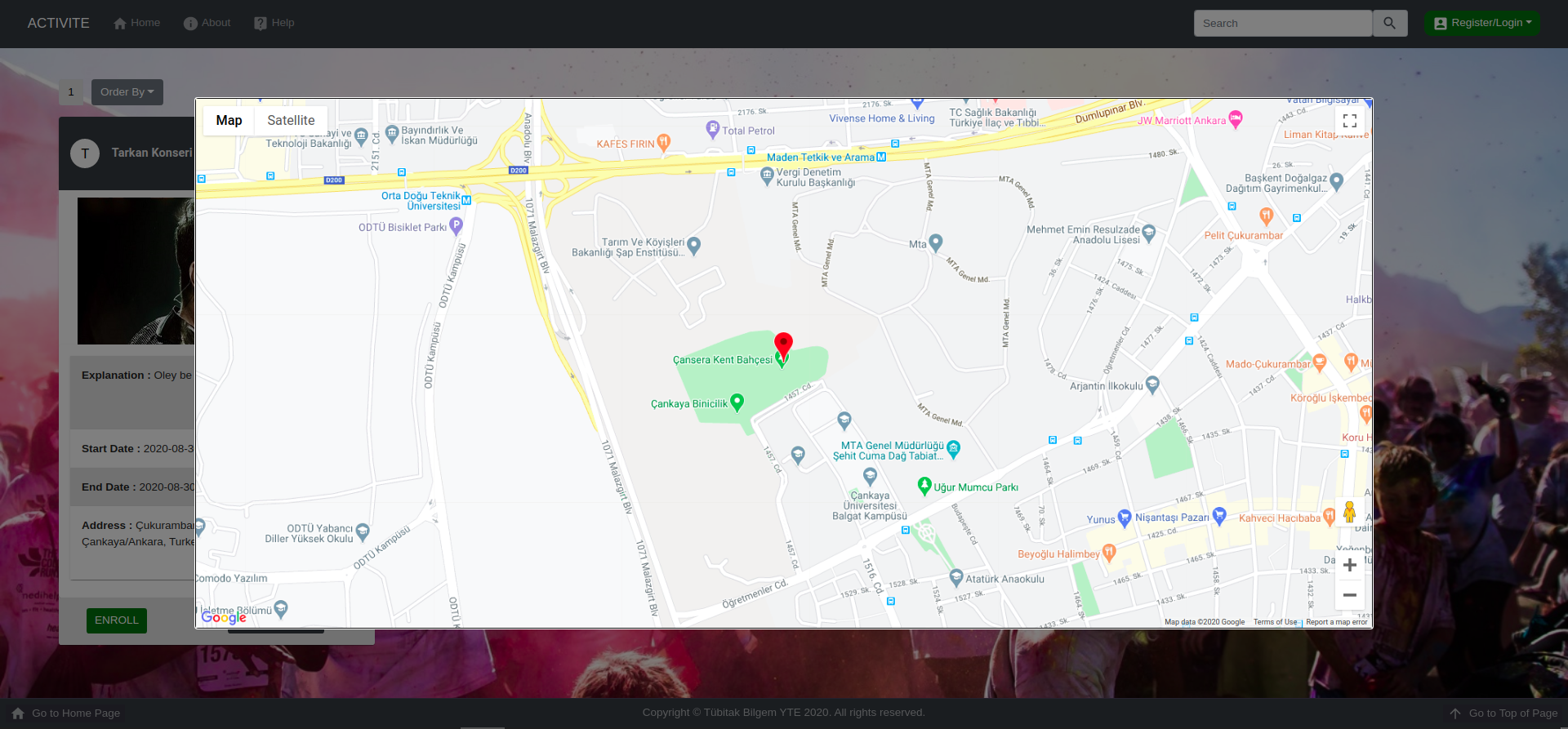Open the Home menu item
1568x729 pixels.
(x=136, y=23)
